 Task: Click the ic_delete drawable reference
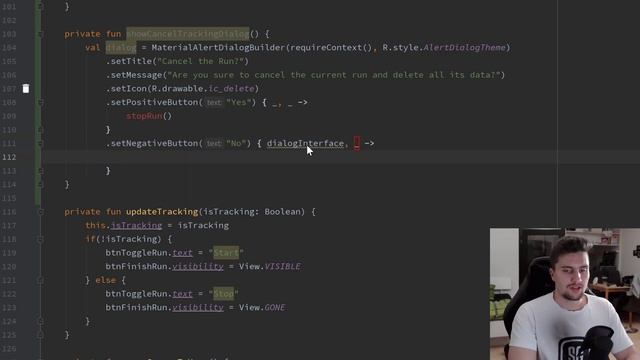pos(231,89)
